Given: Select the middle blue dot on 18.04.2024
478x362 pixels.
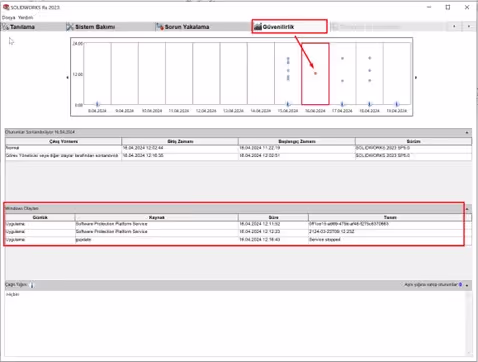Looking at the screenshot, I should point(370,70).
